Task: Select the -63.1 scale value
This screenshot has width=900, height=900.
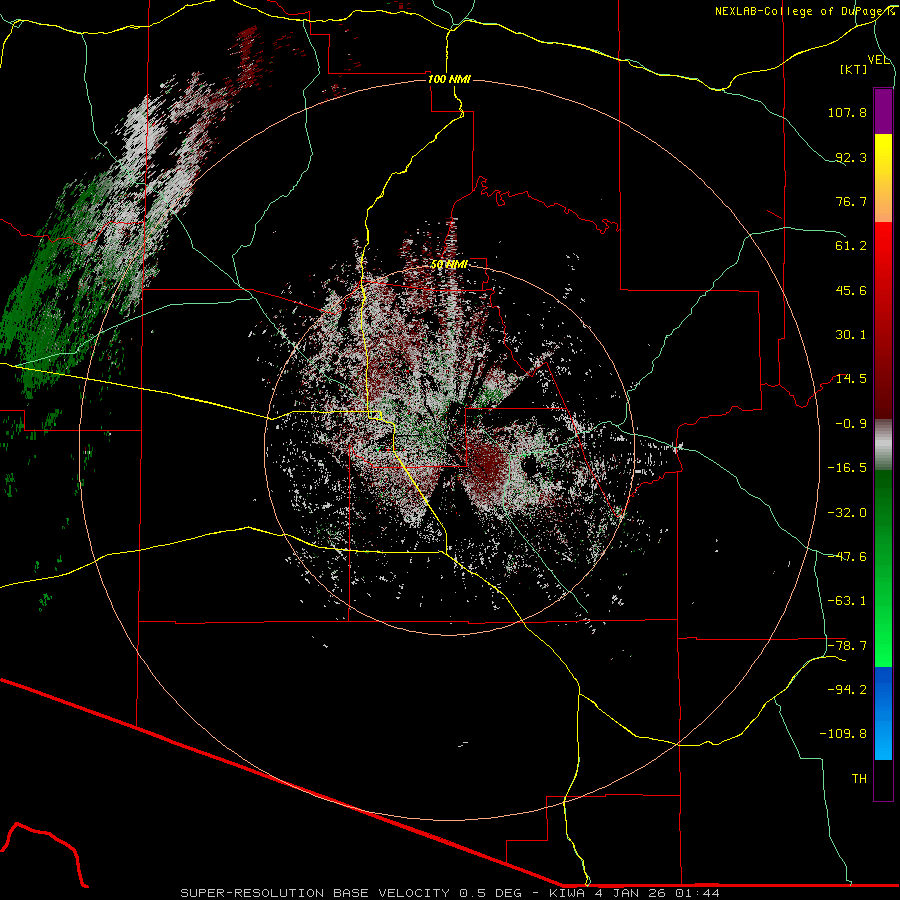Action: pos(847,601)
